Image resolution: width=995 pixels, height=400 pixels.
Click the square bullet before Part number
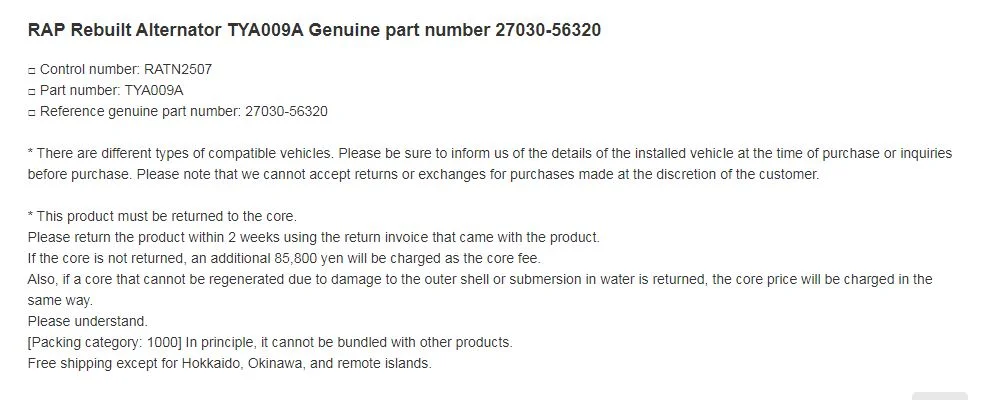click(x=32, y=91)
